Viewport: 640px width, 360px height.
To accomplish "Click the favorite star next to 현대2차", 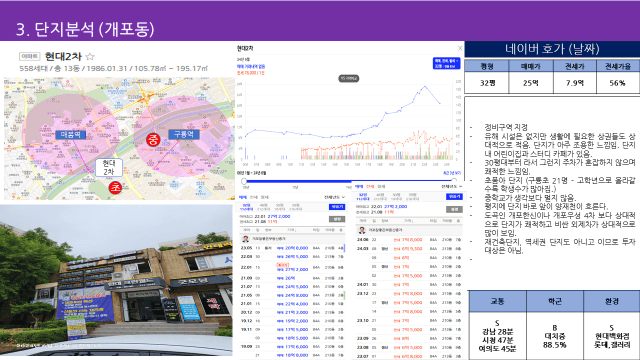I will [x=90, y=56].
